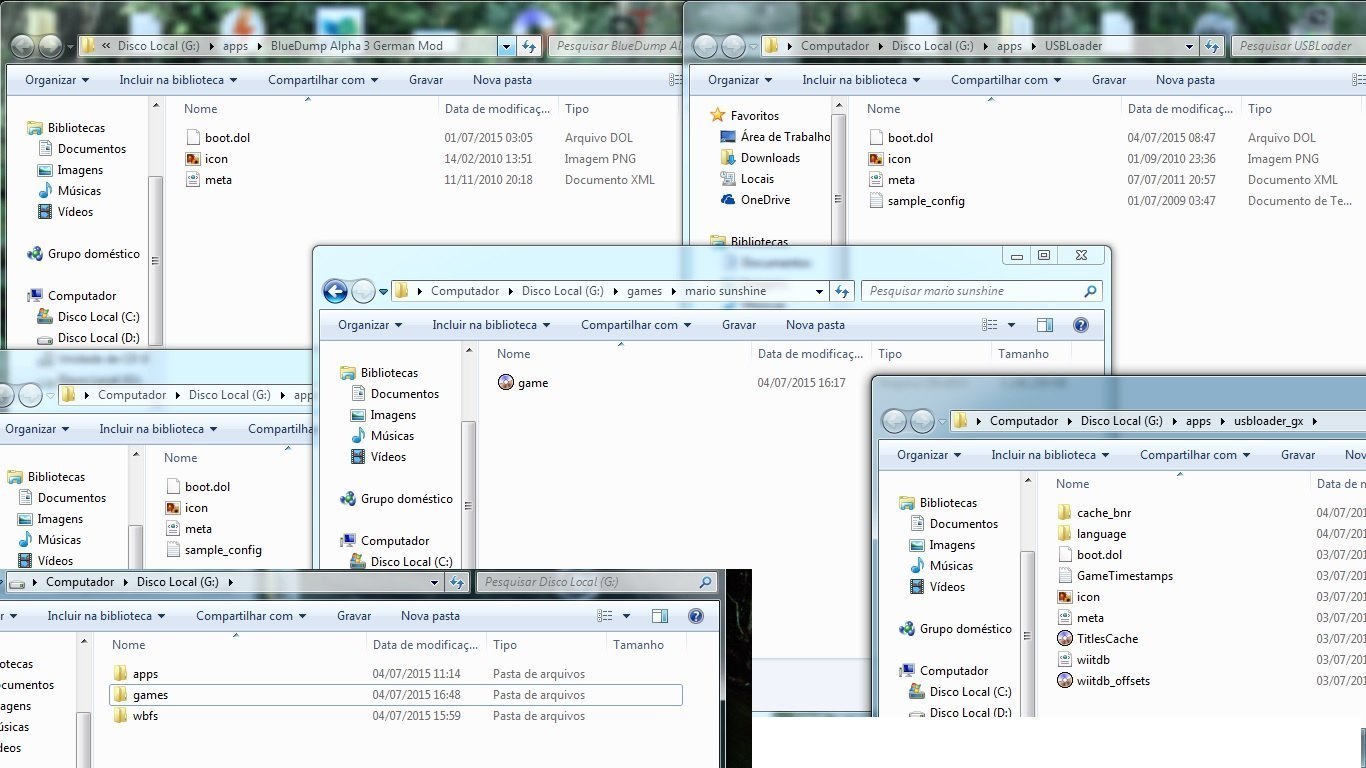Select boot.dol in the USBLoader window
Image resolution: width=1366 pixels, height=768 pixels.
point(900,138)
